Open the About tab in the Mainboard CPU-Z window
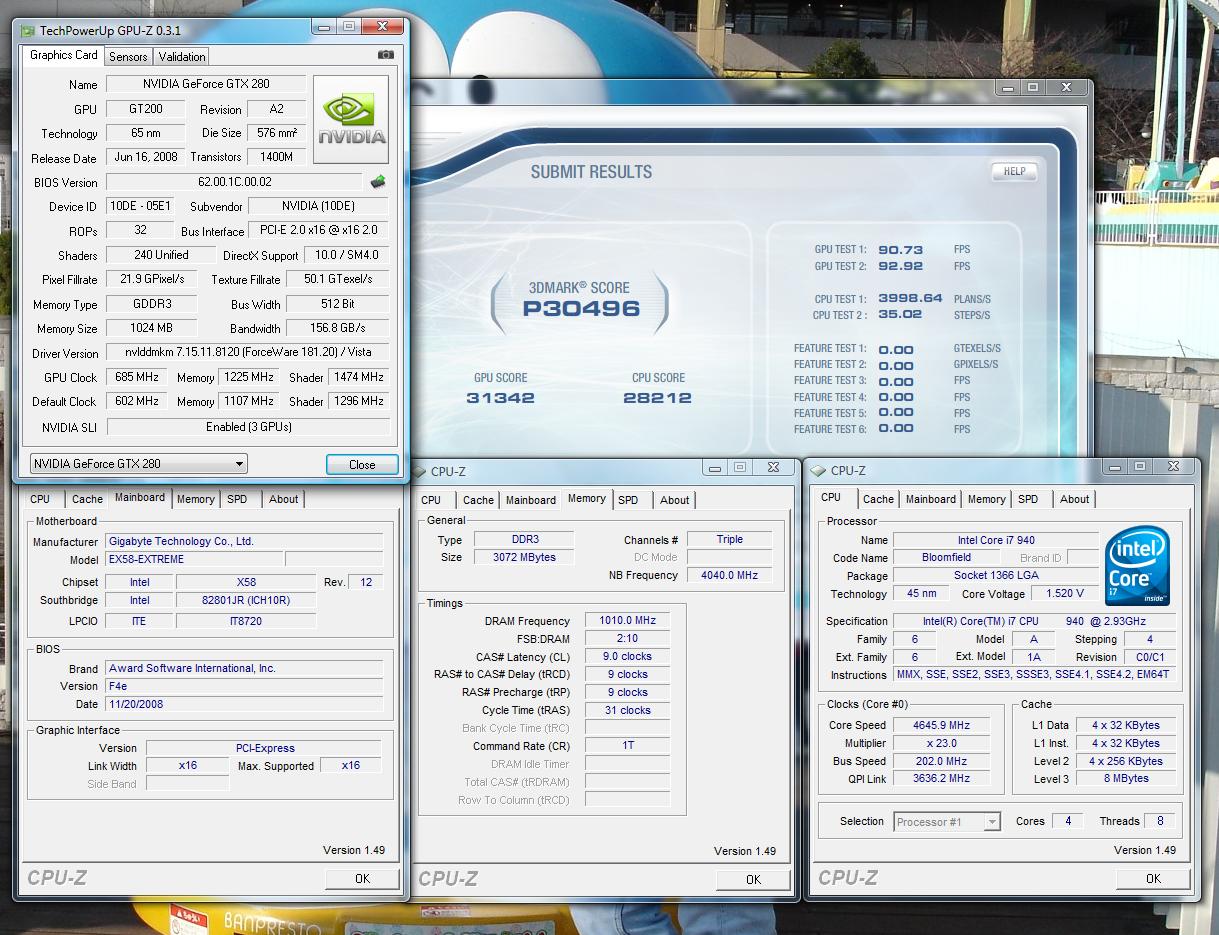The image size is (1219, 935). pyautogui.click(x=283, y=499)
